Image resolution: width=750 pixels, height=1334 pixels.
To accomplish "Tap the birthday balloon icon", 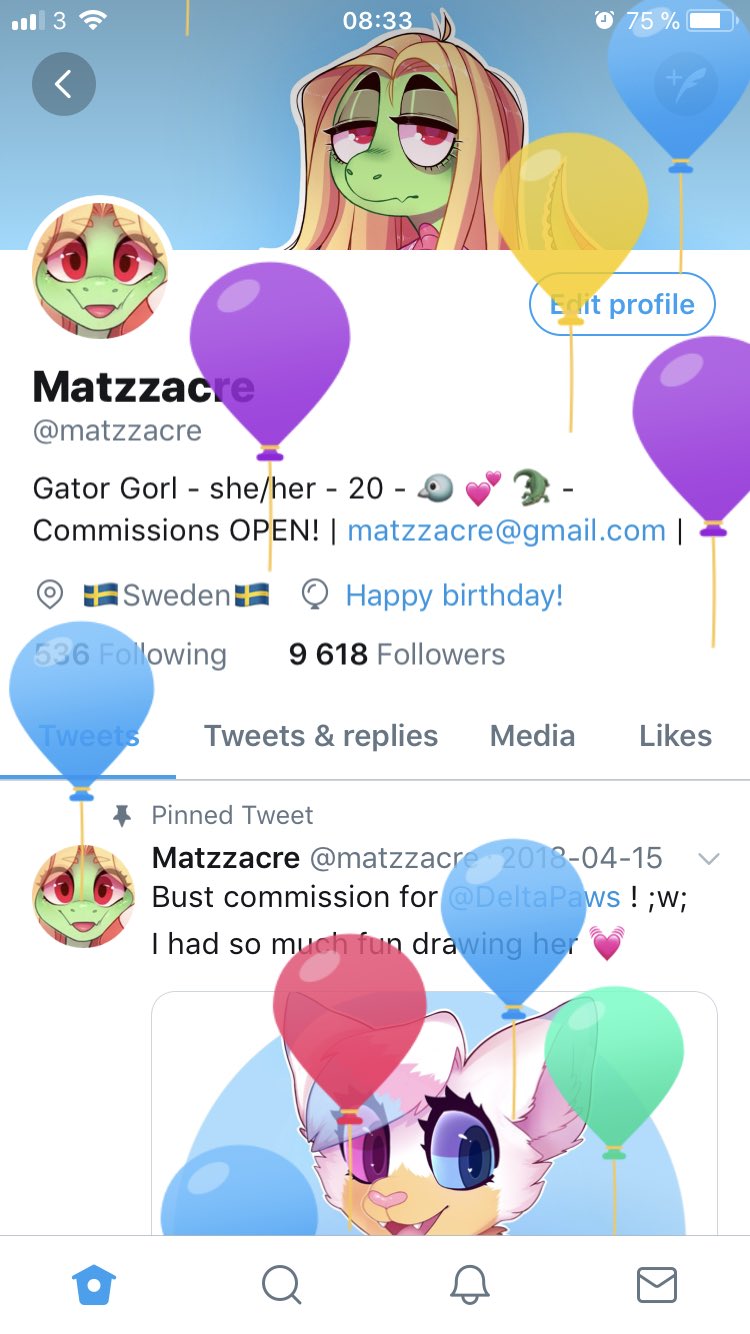I will pos(315,595).
